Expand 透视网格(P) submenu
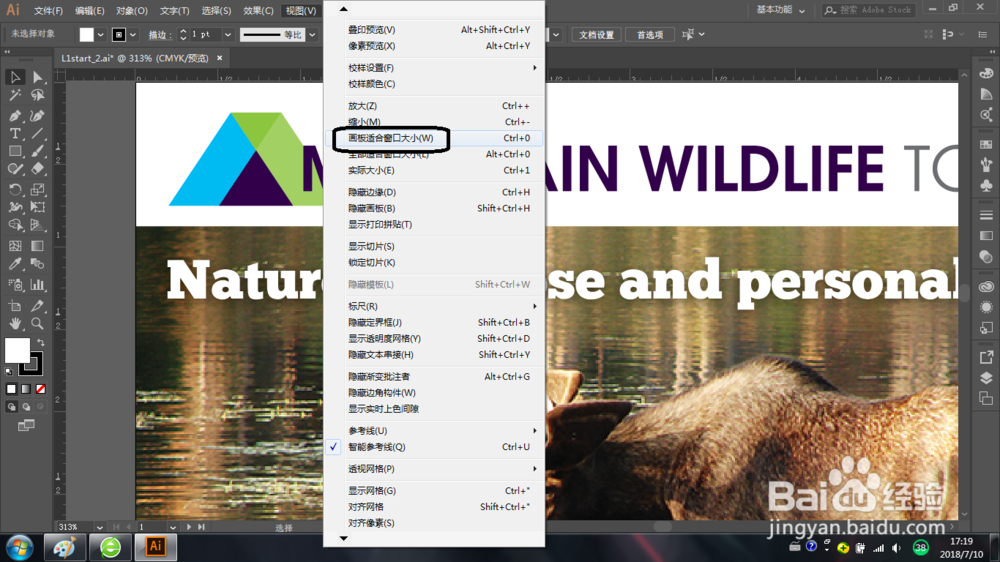The image size is (1000, 562). (x=434, y=469)
